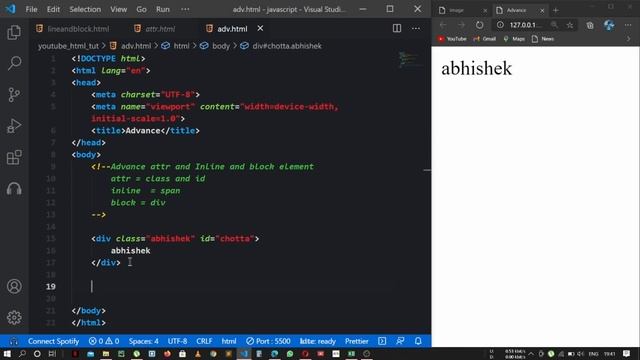
Task: Open the Run menu
Action: (x=162, y=9)
